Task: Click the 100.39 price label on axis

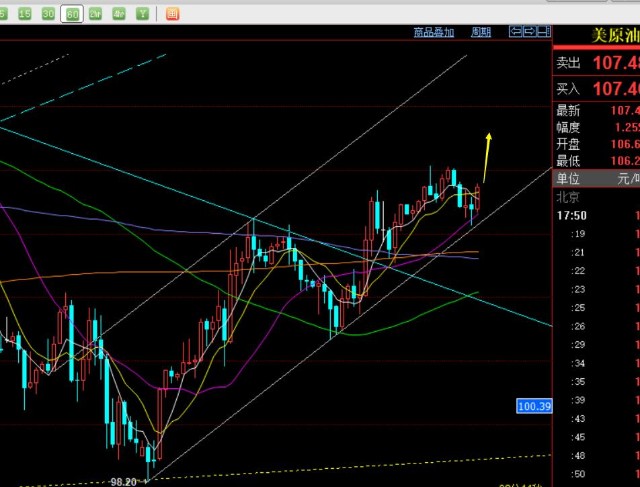Action: pyautogui.click(x=534, y=406)
